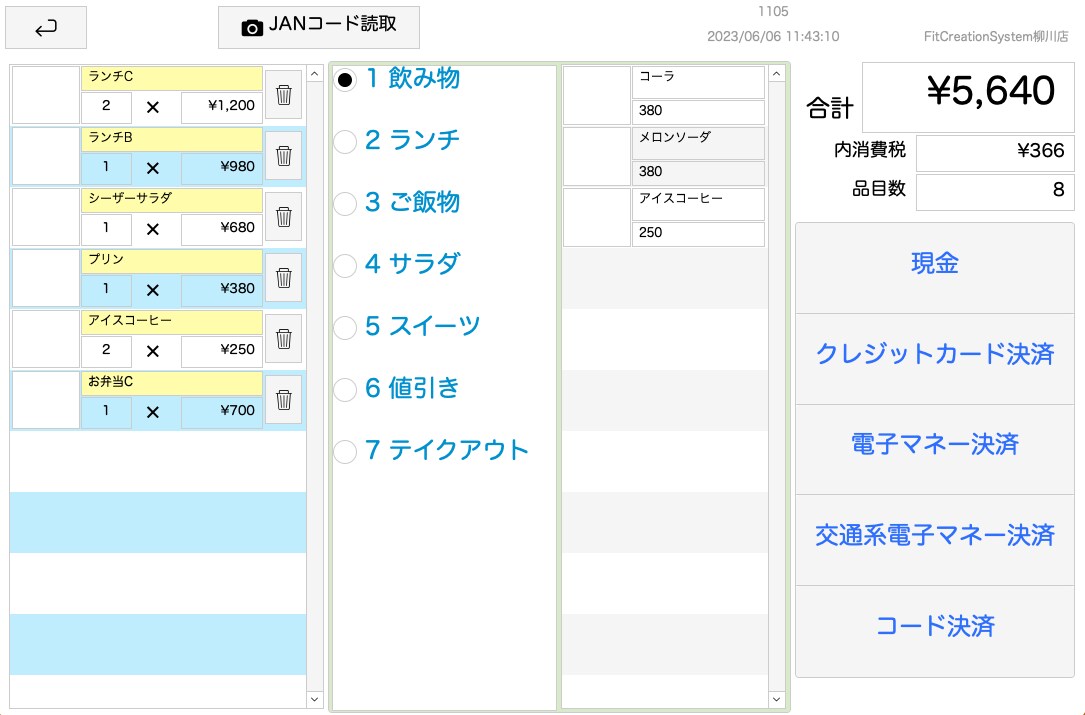This screenshot has height=715, width=1085.
Task: Click the コーラ product thumbnail
Action: pyautogui.click(x=596, y=96)
